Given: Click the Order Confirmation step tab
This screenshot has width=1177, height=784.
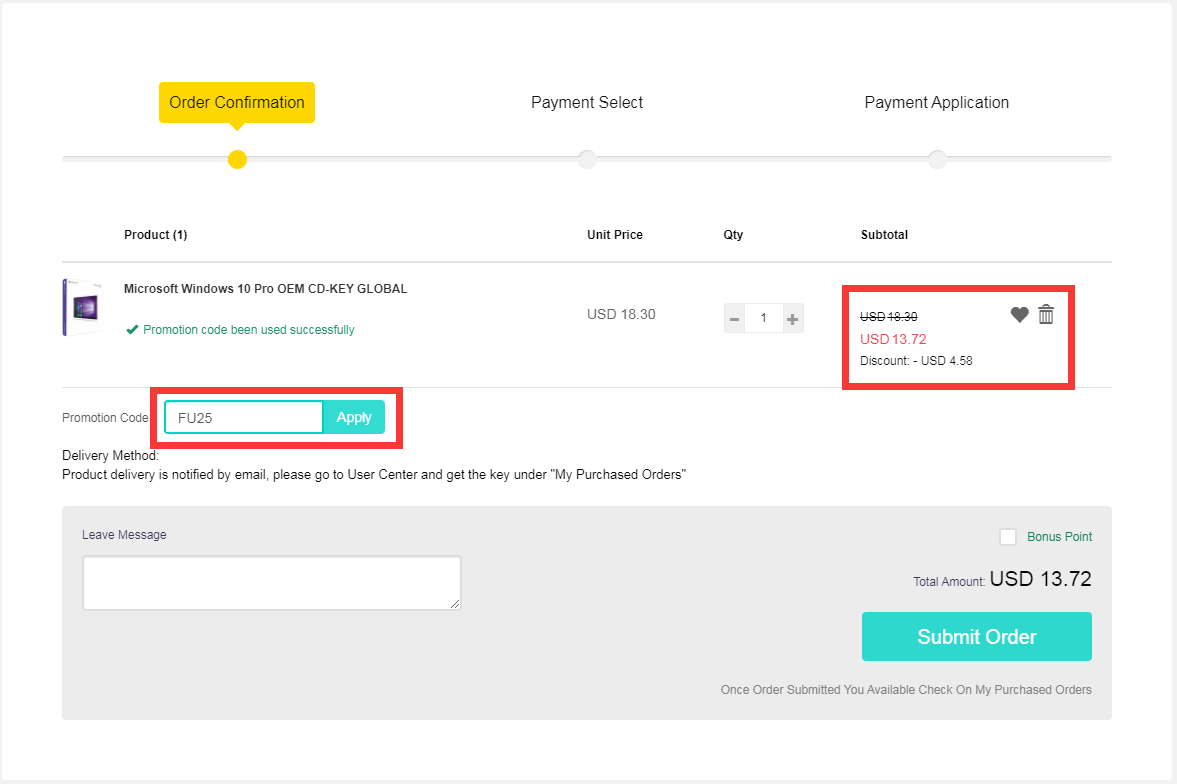Looking at the screenshot, I should 237,102.
